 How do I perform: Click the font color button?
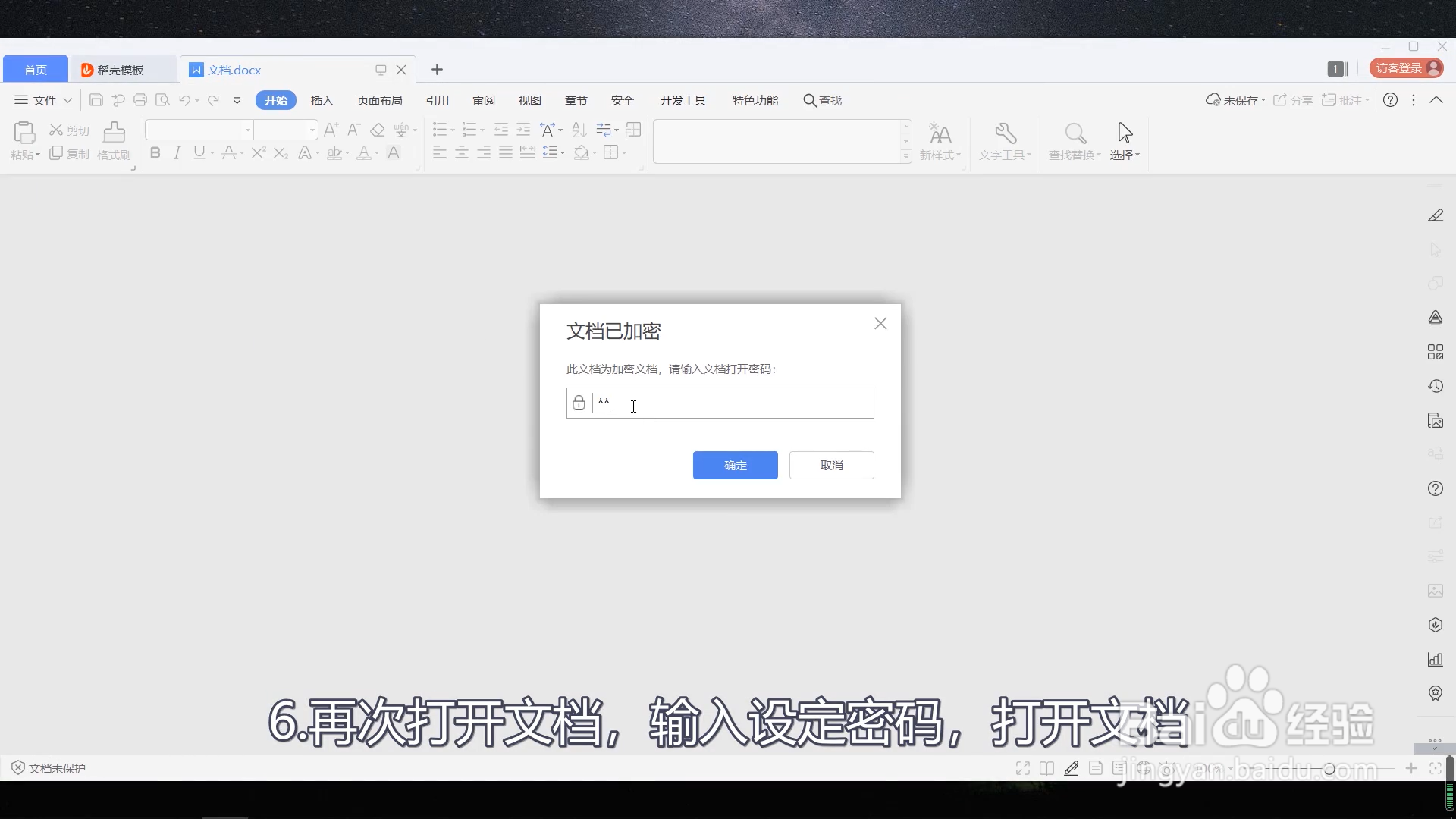tap(364, 153)
